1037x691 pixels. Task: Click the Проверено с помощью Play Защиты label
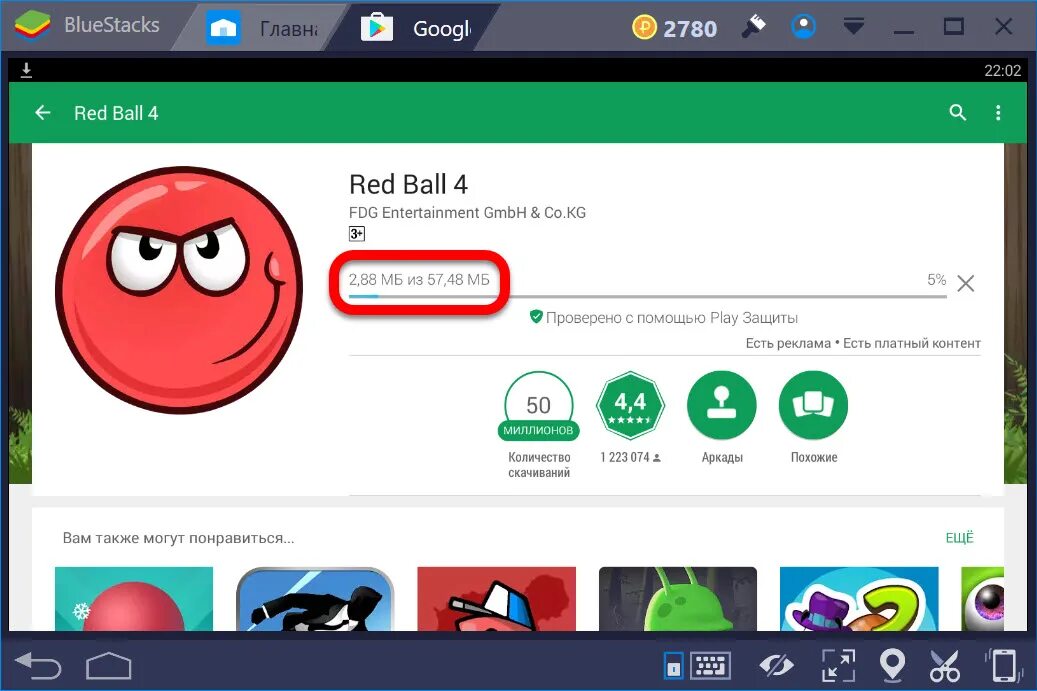click(x=664, y=317)
